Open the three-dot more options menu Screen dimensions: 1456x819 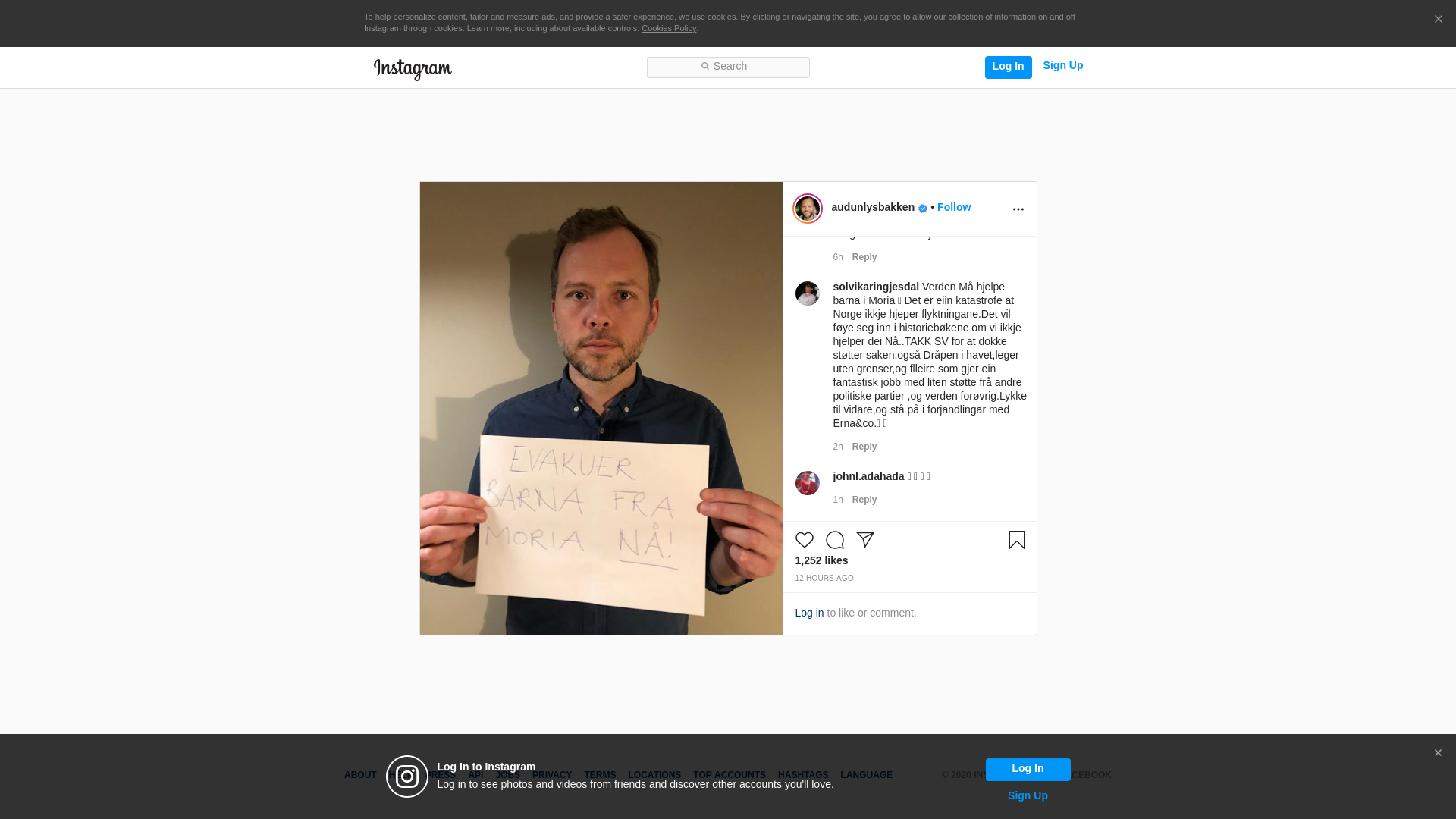(x=1018, y=209)
